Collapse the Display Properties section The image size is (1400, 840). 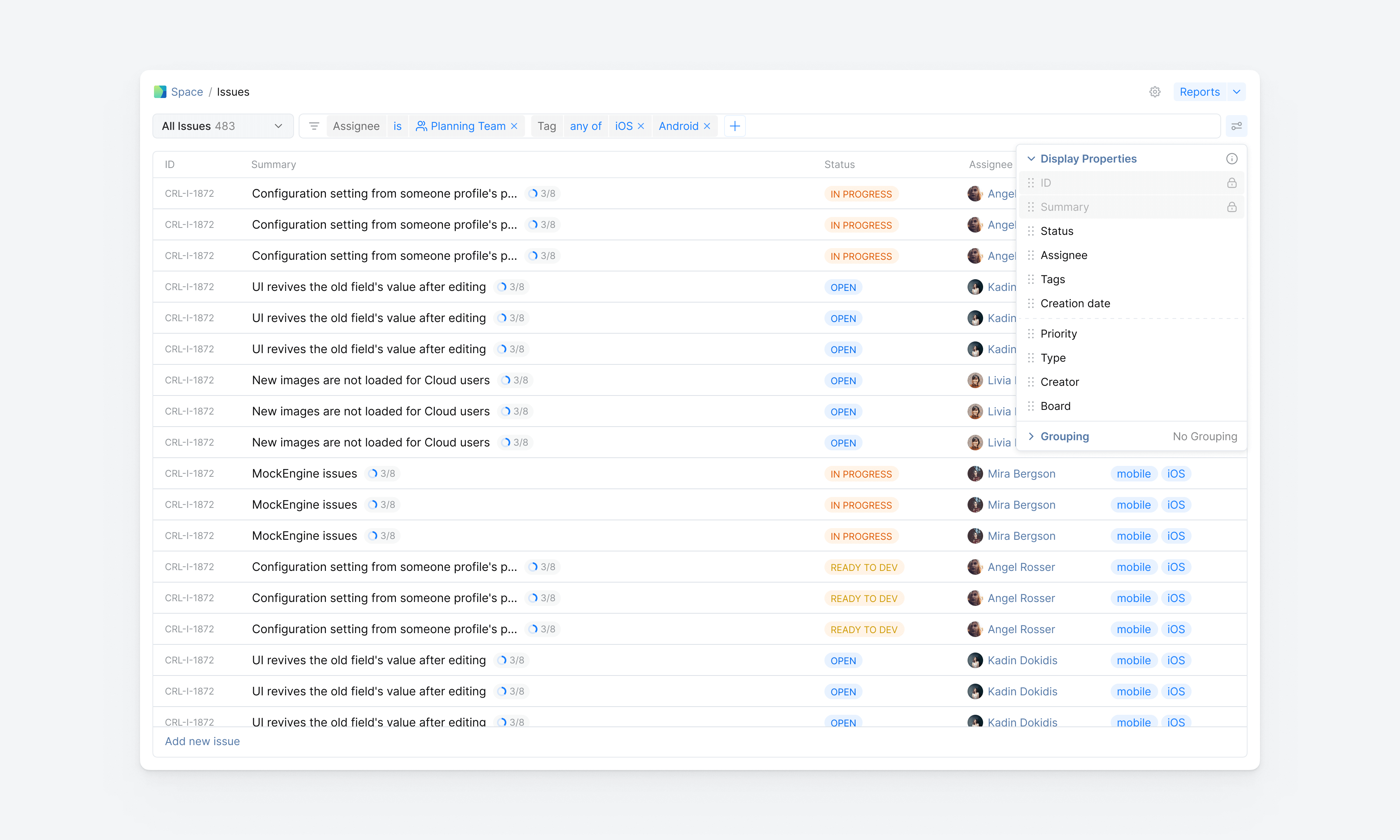pyautogui.click(x=1031, y=159)
